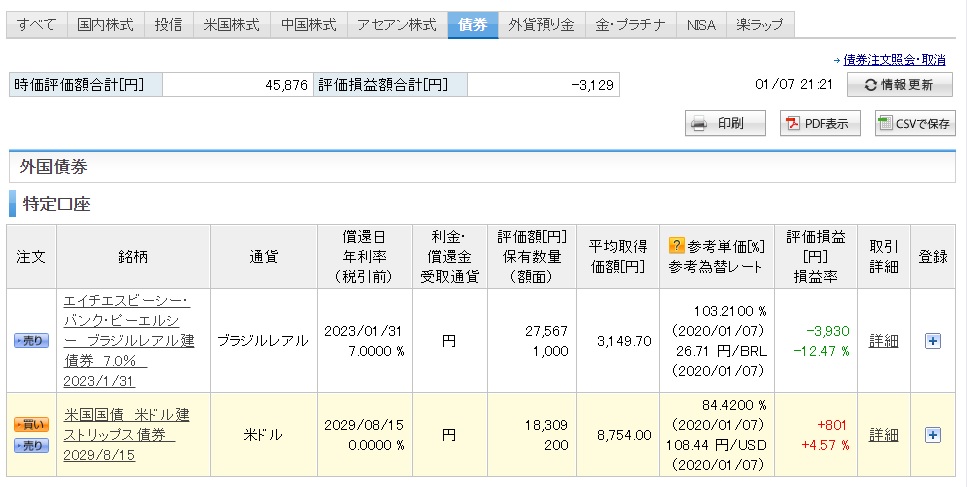The width and height of the screenshot is (967, 487).
Task: Open 詳細 for the US dollar strips bond
Action: tap(883, 435)
